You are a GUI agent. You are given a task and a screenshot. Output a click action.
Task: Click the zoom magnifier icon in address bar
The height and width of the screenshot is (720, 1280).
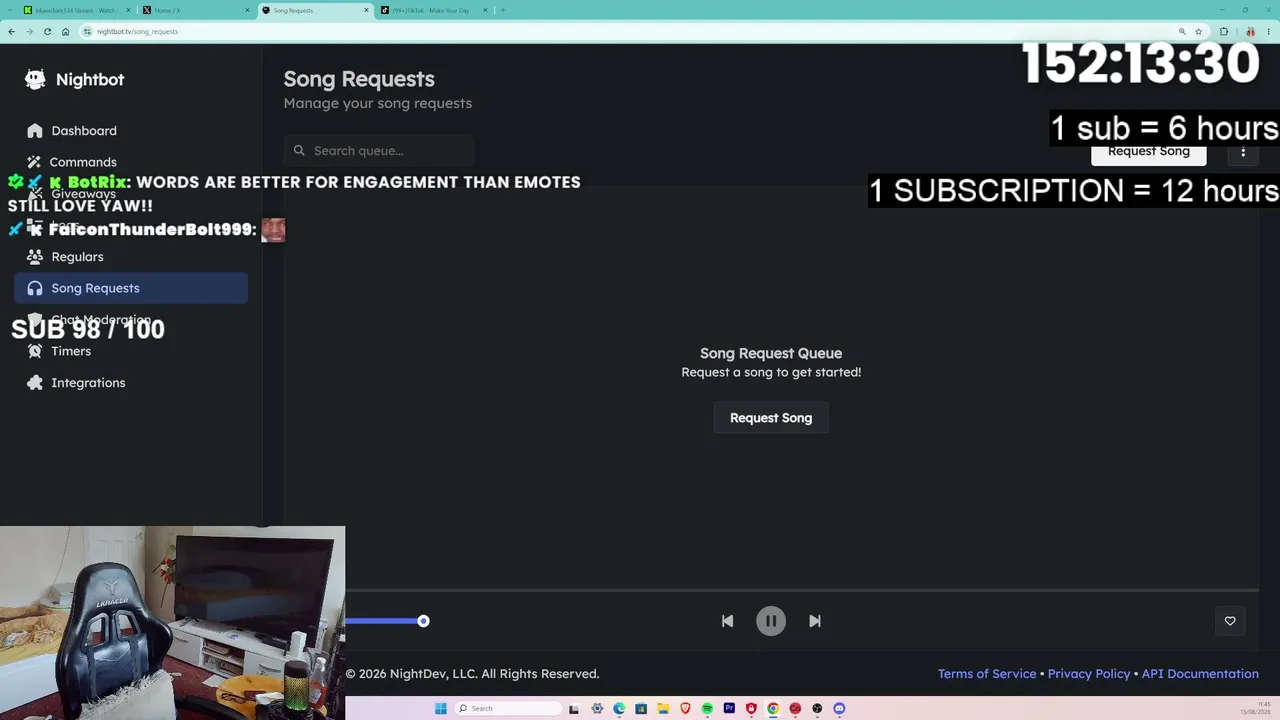pos(1182,31)
